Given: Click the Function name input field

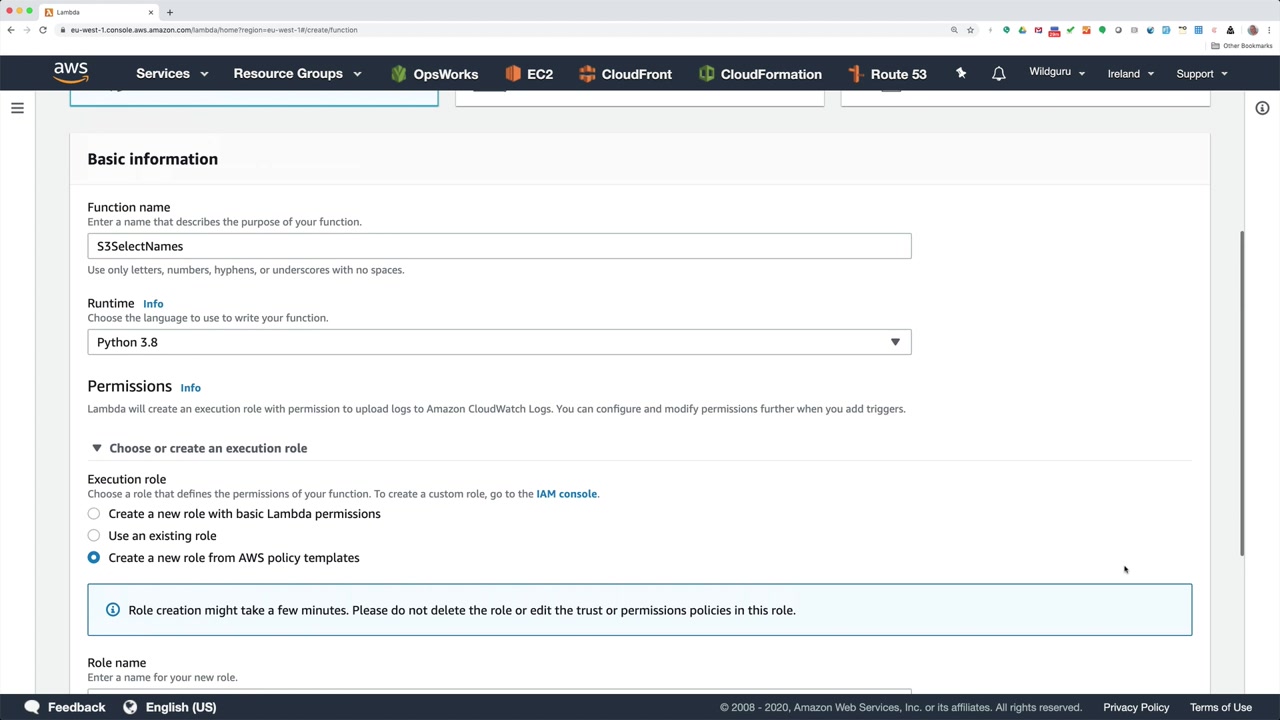Looking at the screenshot, I should (x=499, y=246).
